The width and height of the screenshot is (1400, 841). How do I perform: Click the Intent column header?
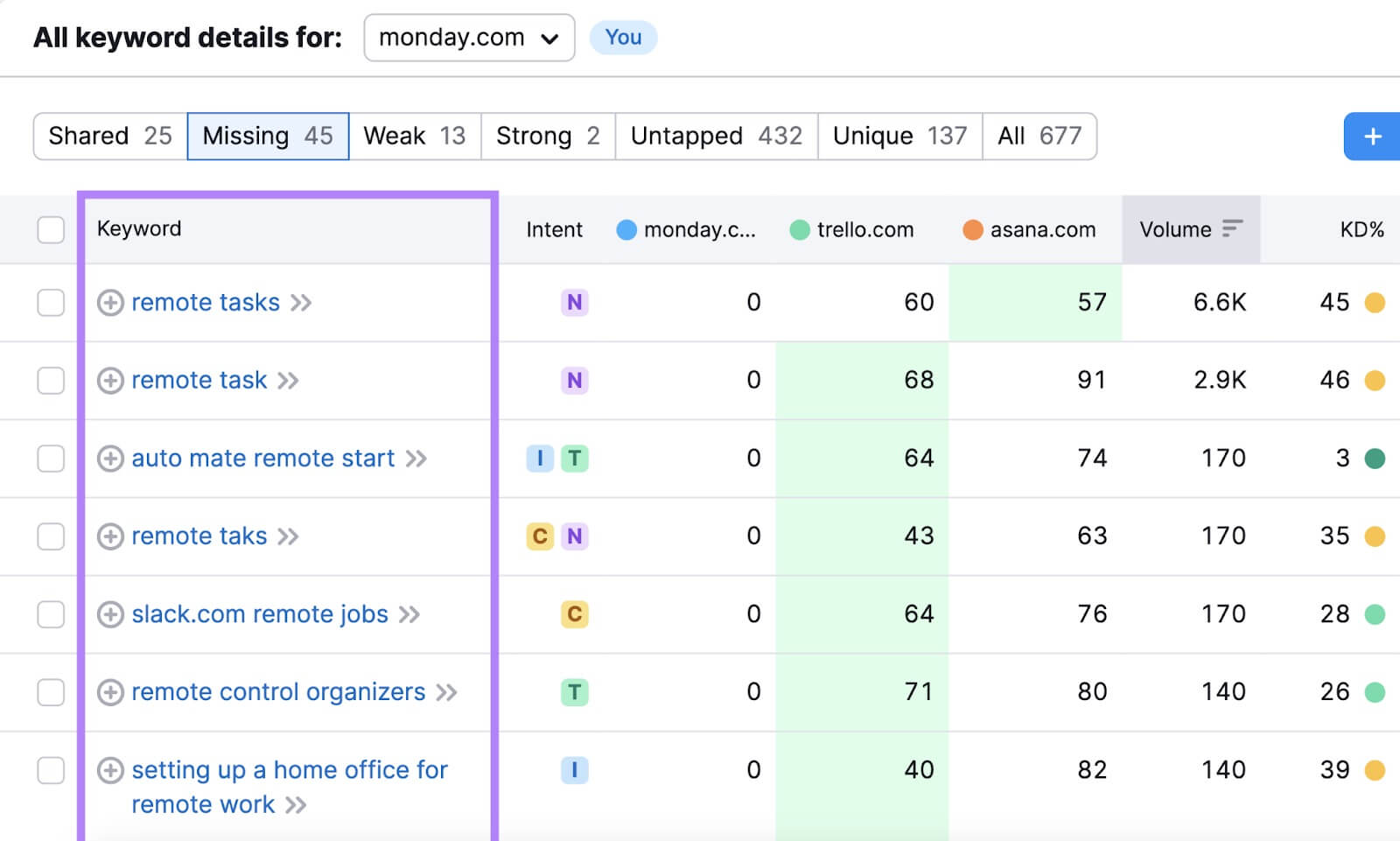(x=554, y=230)
